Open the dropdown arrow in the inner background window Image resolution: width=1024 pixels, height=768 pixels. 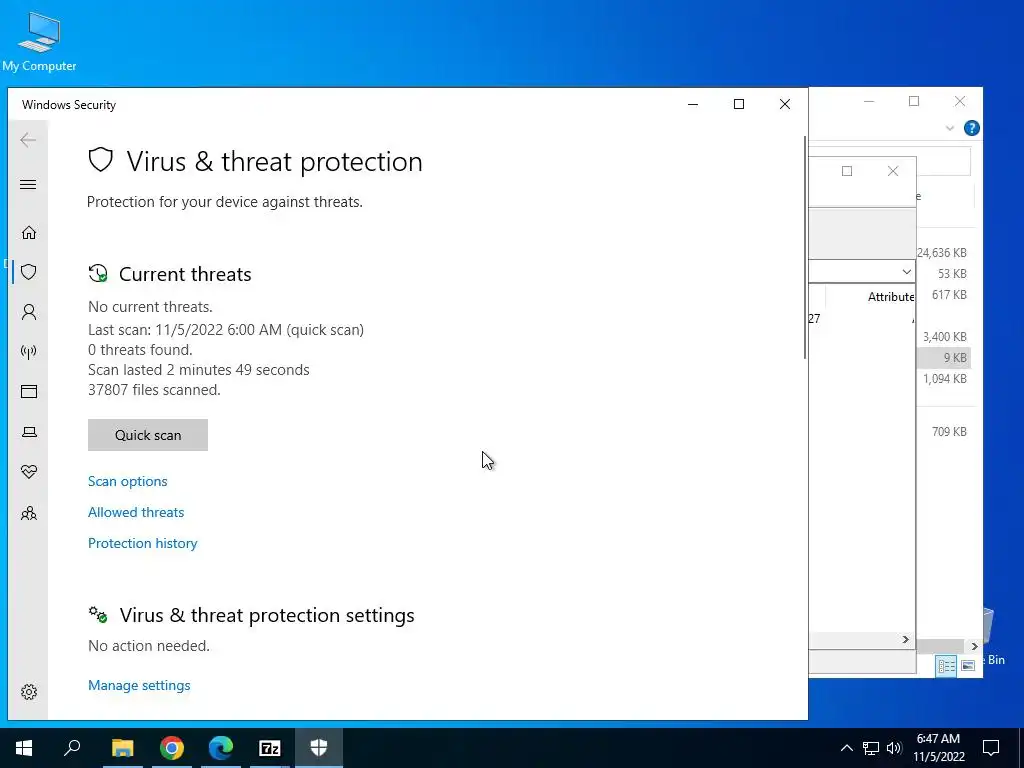tap(906, 272)
